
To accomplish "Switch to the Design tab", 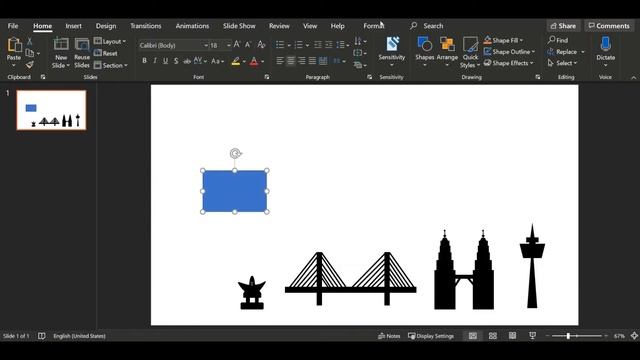I will click(106, 26).
